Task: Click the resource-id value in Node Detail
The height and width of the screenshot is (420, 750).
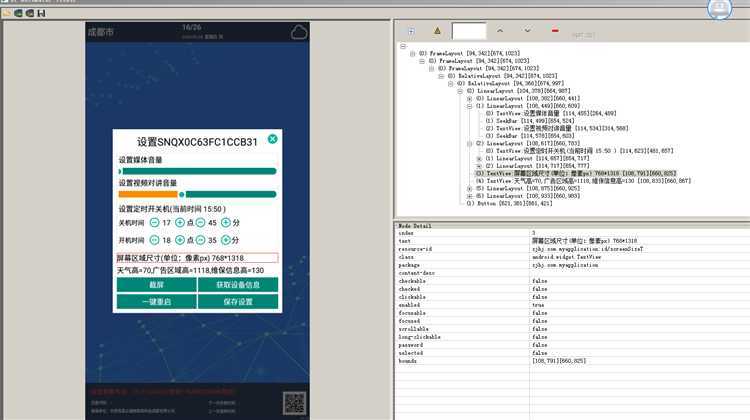Action: 587,249
